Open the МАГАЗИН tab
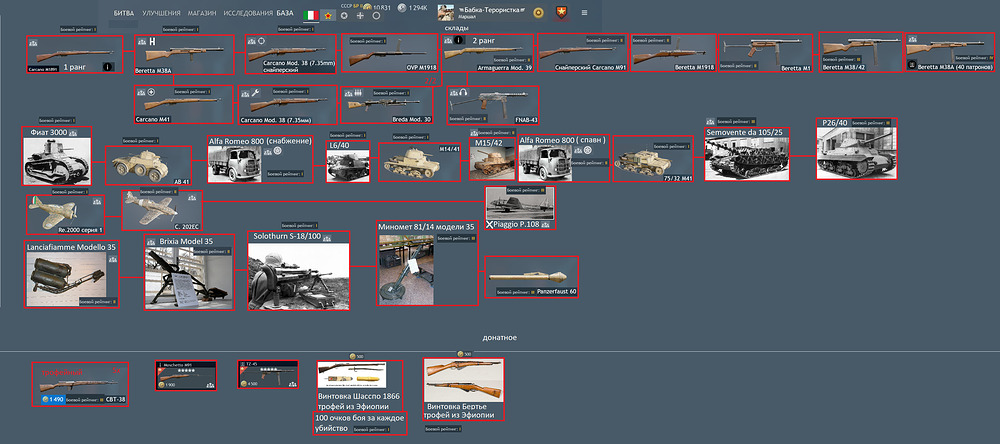Screen dimensions: 1000x444 click(x=202, y=13)
